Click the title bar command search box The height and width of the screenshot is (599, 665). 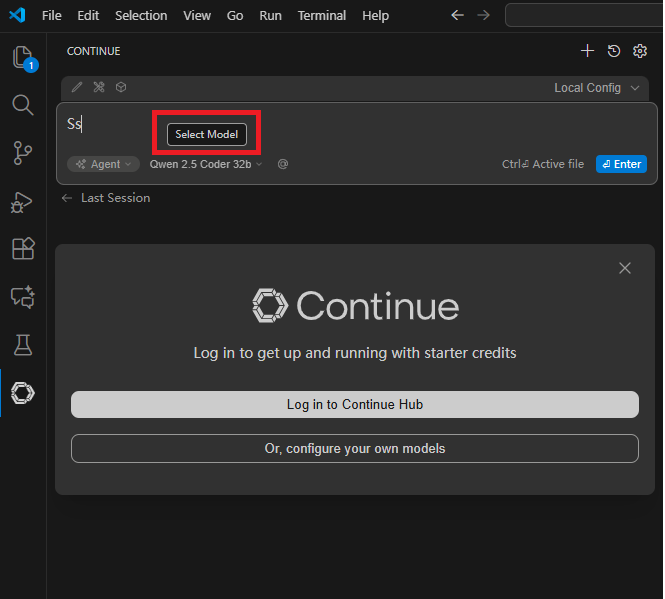[585, 15]
